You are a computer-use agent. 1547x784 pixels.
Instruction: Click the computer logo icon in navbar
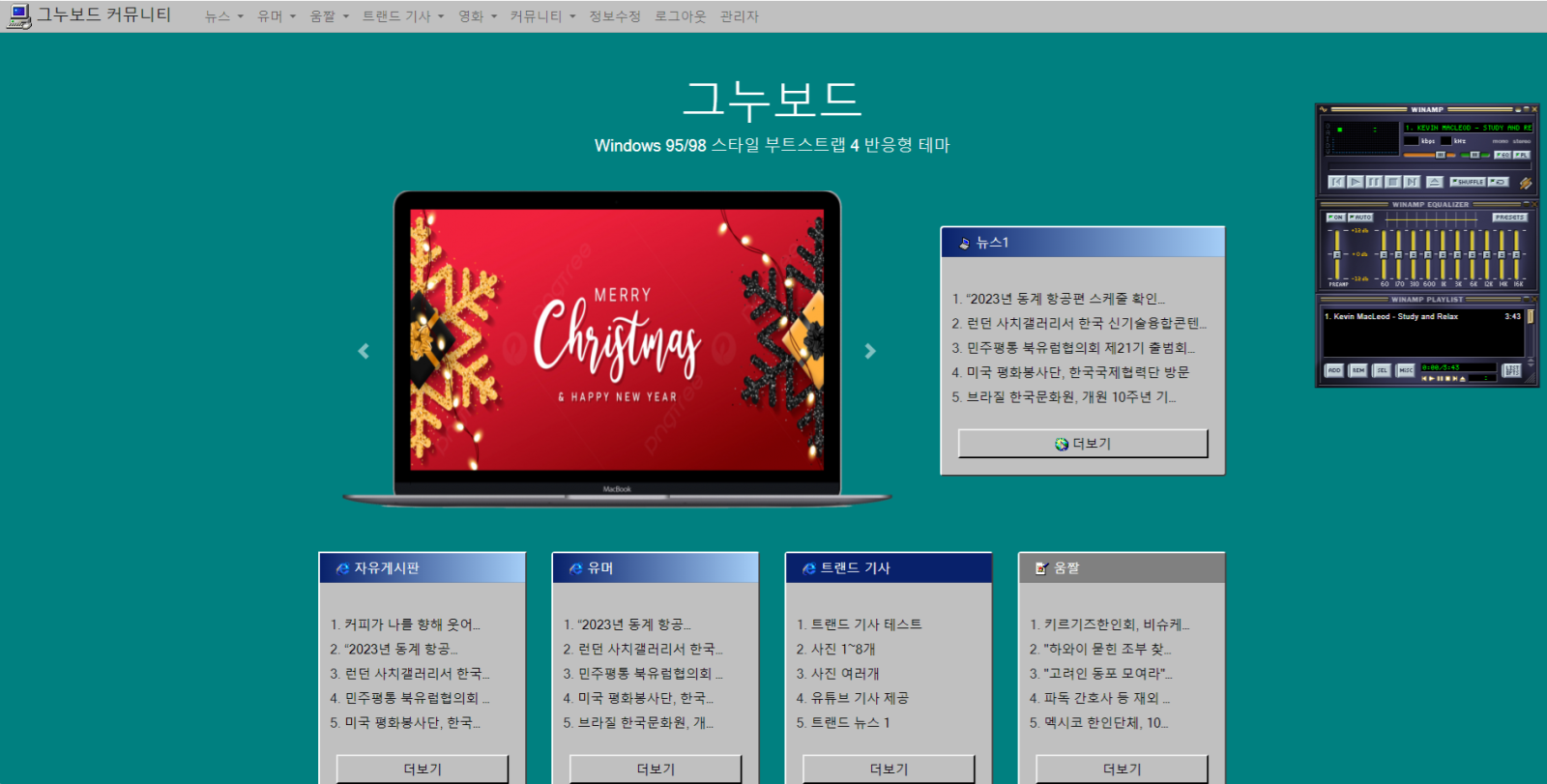pyautogui.click(x=18, y=15)
